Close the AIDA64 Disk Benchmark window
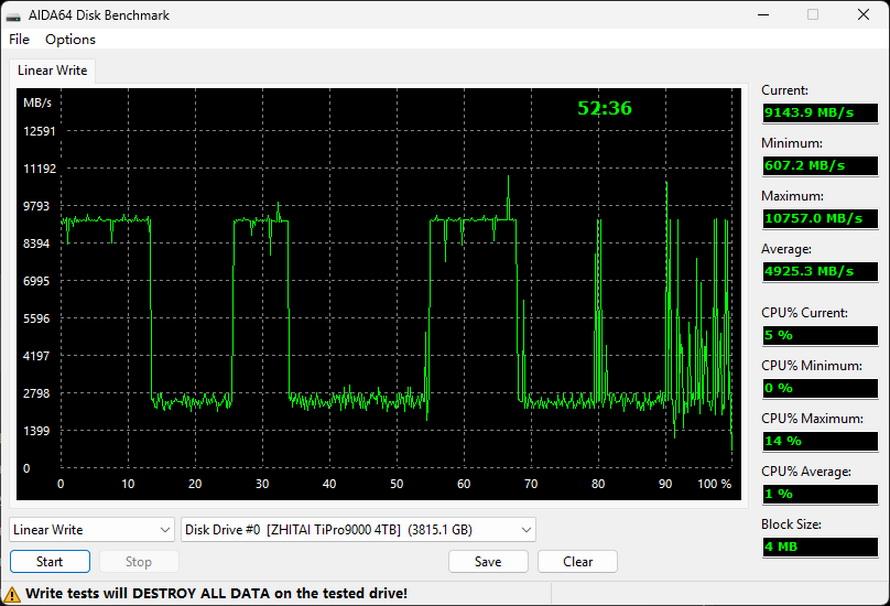Viewport: 890px width, 606px height. click(863, 15)
